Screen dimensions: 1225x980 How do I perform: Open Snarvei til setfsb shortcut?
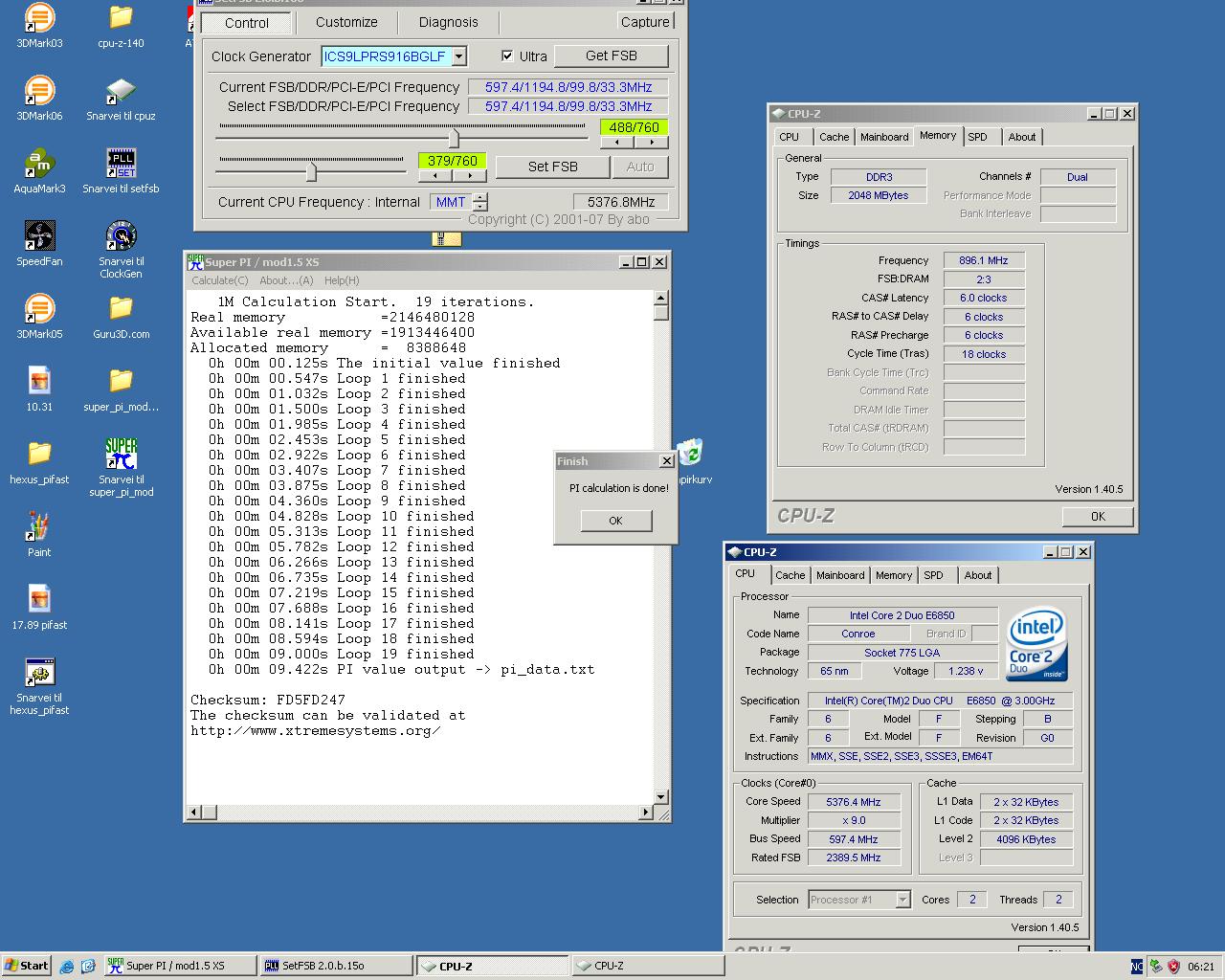point(121,171)
